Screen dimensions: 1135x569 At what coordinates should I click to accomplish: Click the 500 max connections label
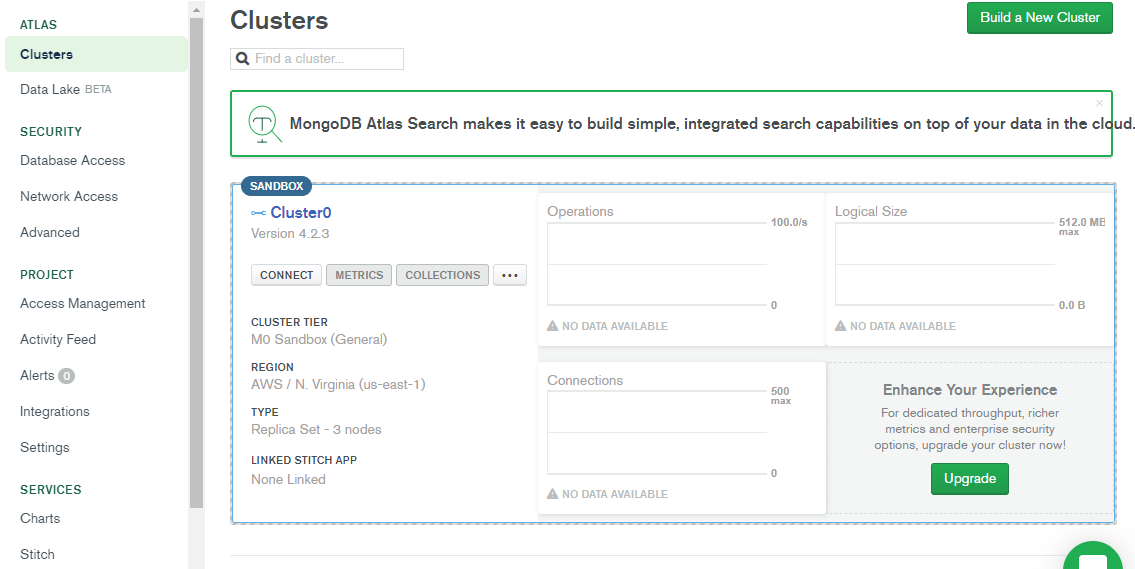tap(781, 395)
